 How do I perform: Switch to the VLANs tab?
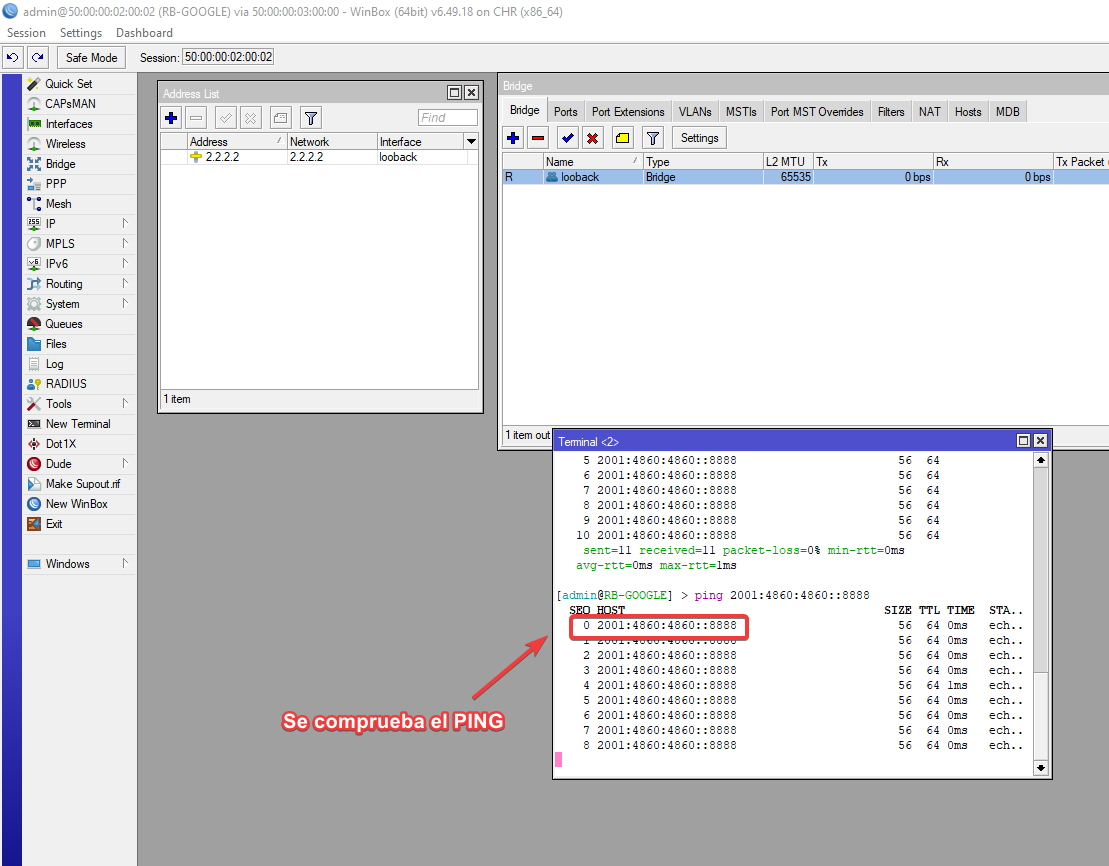coord(695,112)
